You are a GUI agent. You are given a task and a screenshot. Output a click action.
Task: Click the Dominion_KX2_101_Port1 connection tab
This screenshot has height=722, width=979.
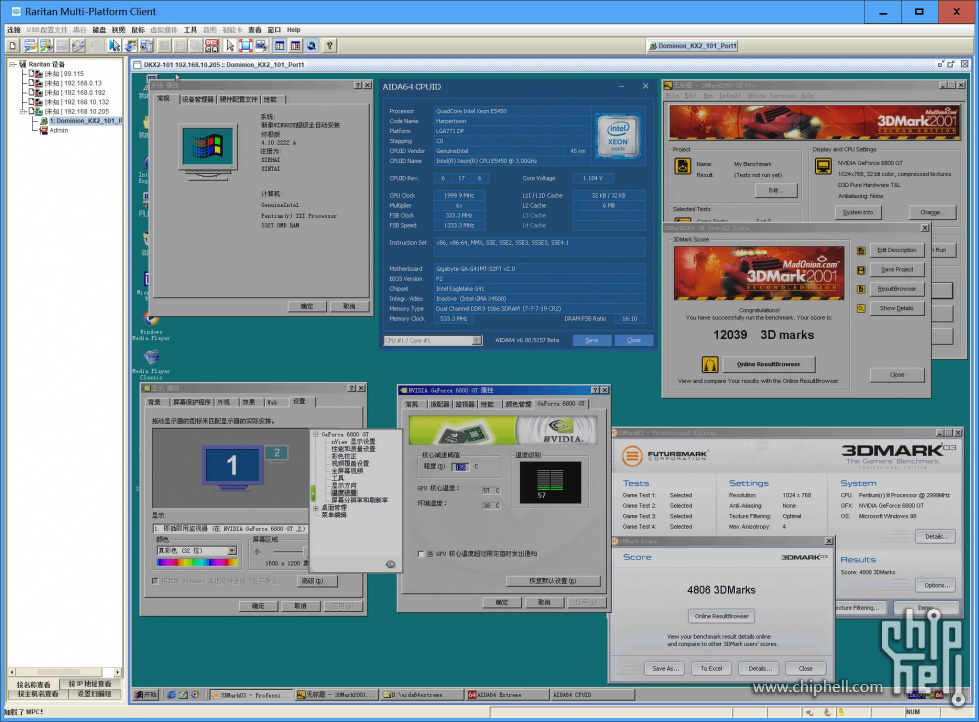click(692, 46)
